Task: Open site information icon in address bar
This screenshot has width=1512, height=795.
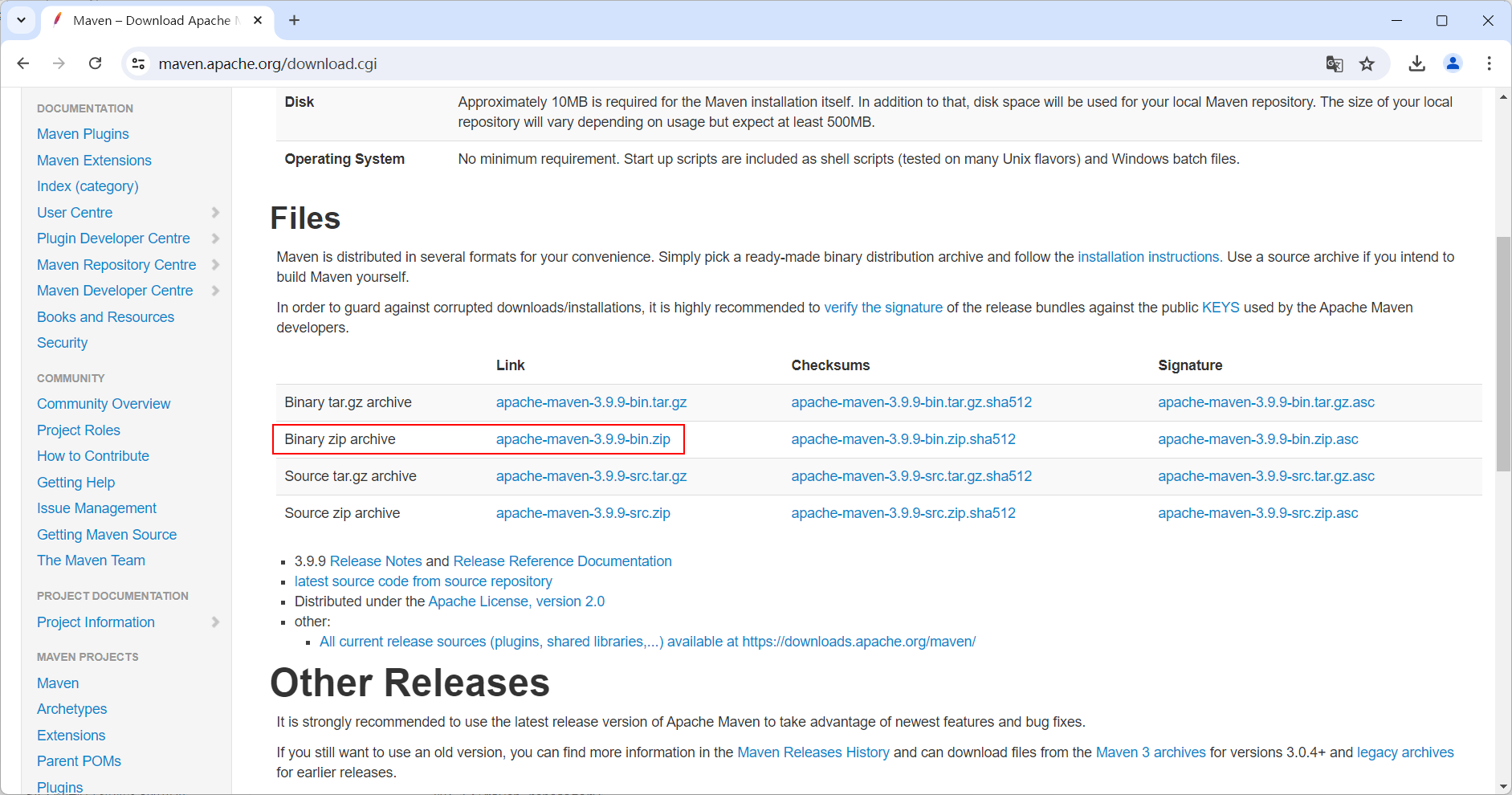Action: tap(138, 63)
